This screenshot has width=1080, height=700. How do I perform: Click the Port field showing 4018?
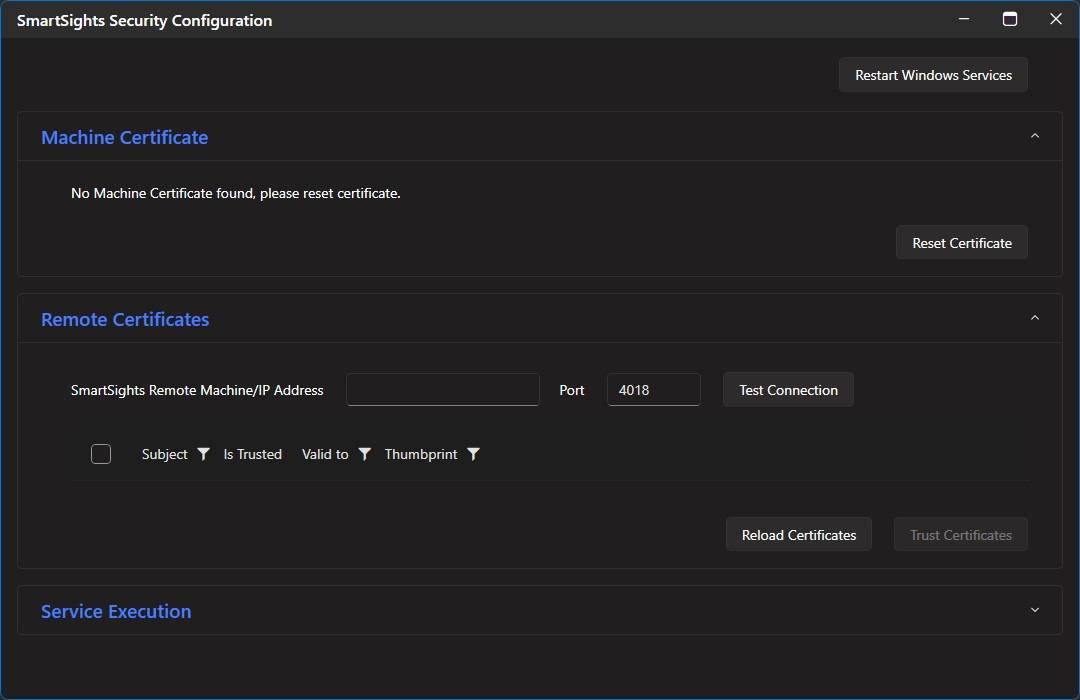(654, 390)
